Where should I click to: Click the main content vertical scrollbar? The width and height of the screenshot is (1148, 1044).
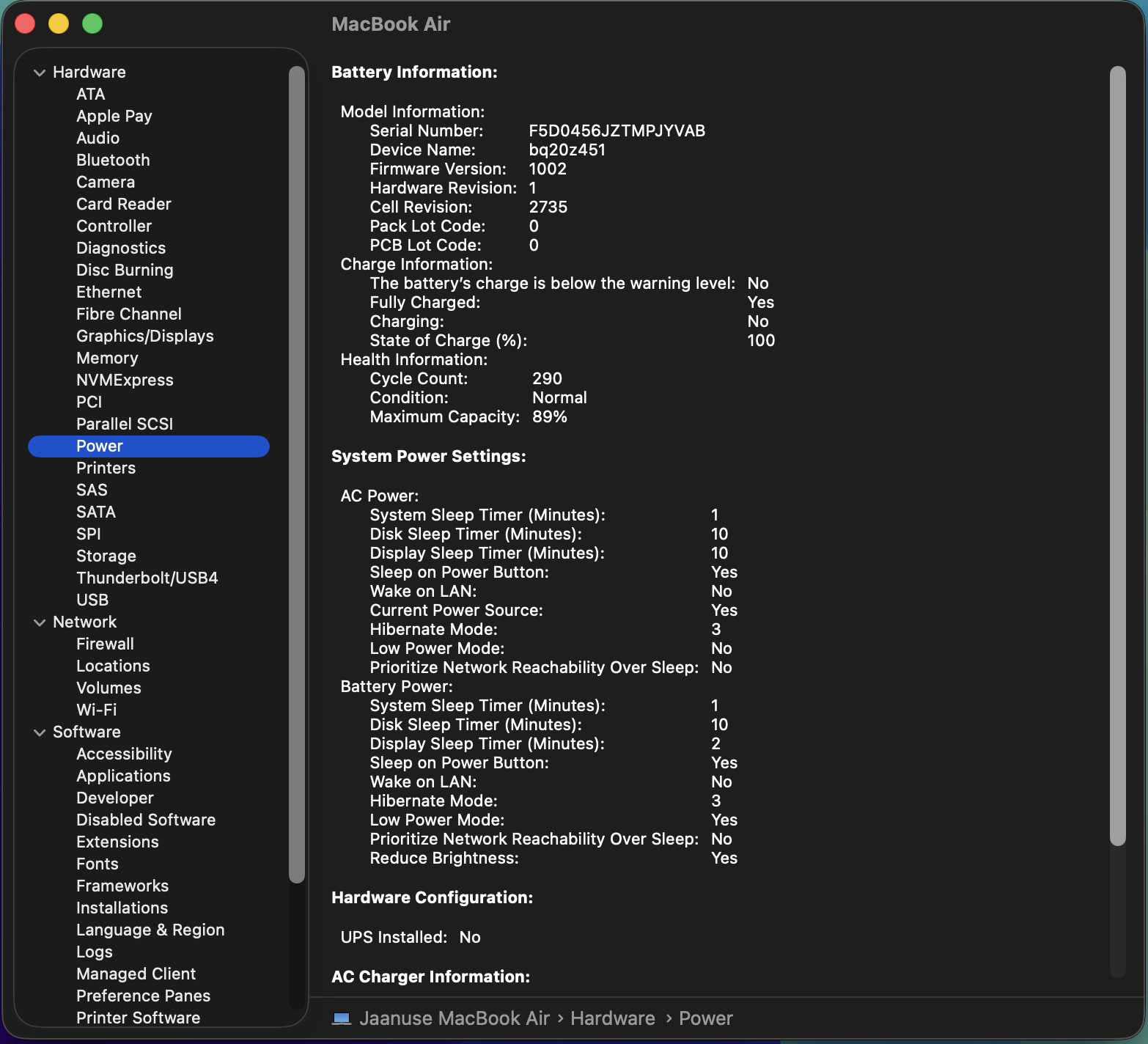click(1117, 456)
